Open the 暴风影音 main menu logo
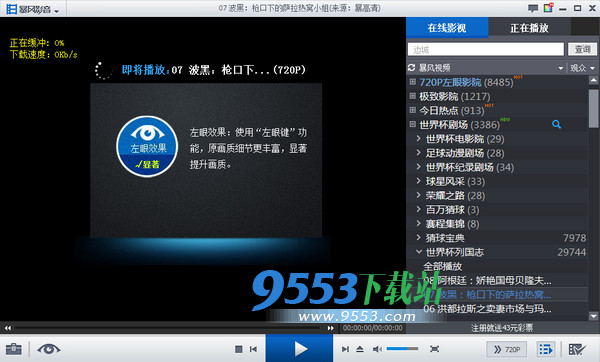600x362 pixels. [x=33, y=9]
